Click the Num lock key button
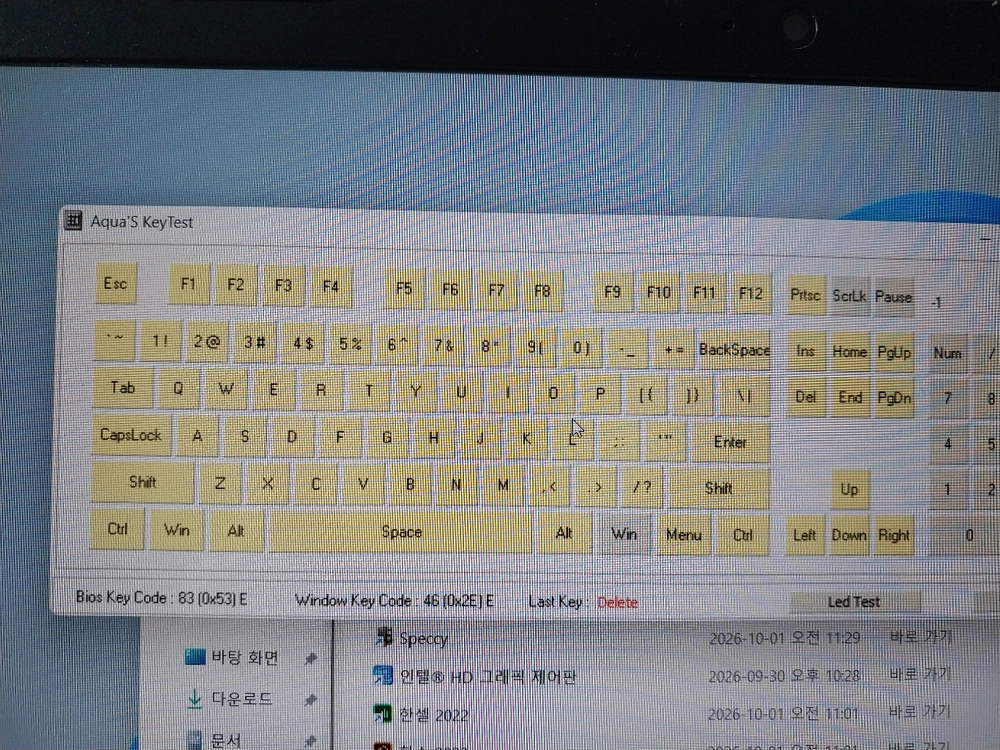Viewport: 1000px width, 750px height. coord(948,353)
